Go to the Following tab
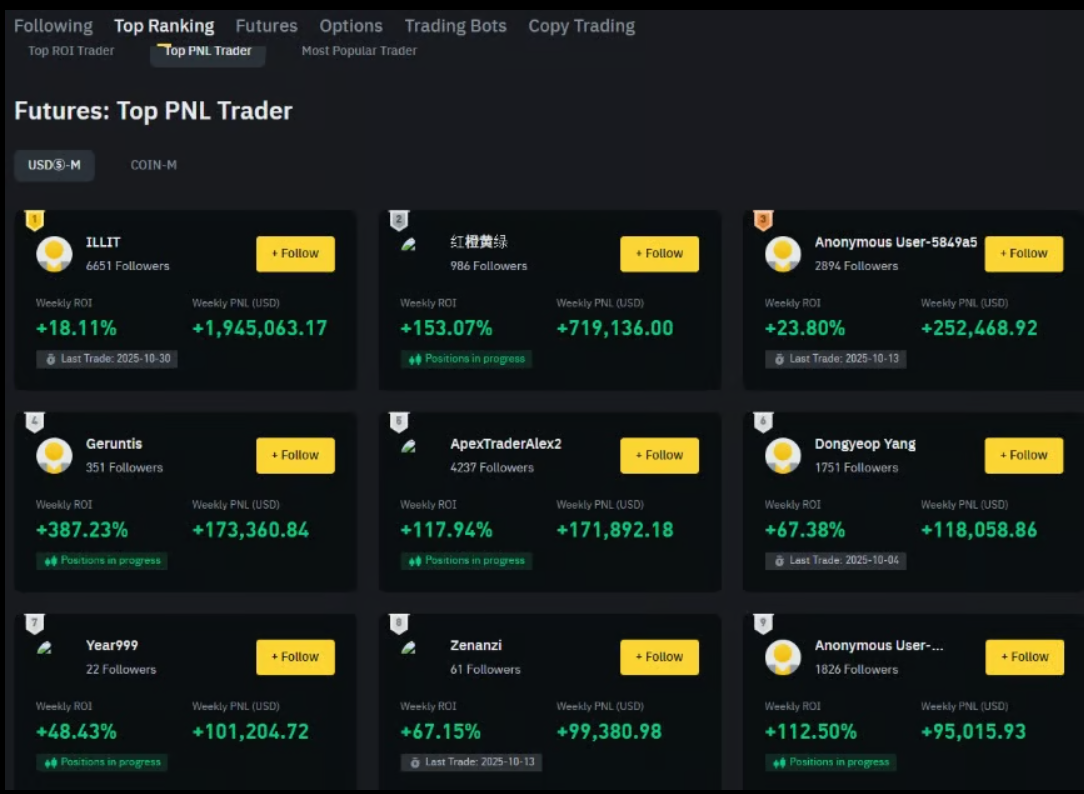This screenshot has width=1084, height=794. (x=53, y=26)
